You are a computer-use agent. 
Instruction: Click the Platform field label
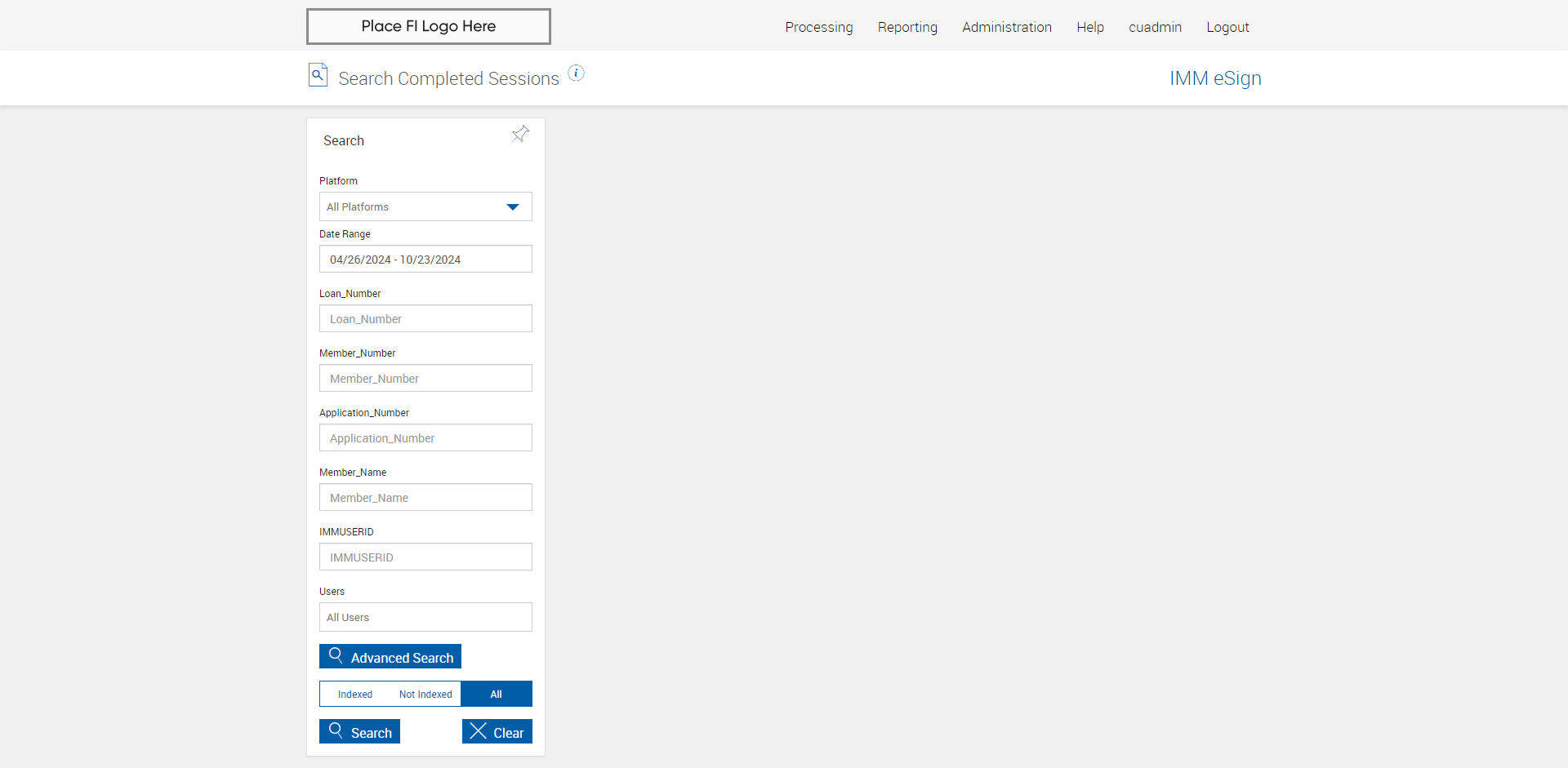click(338, 181)
